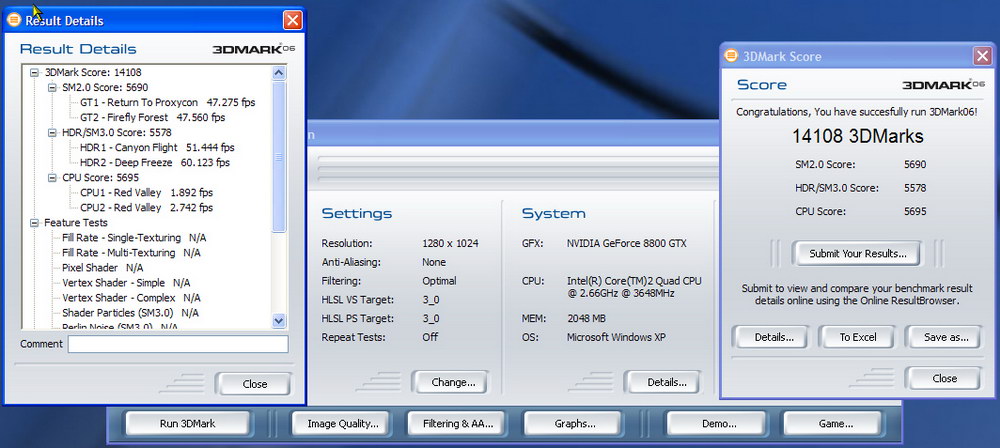
Task: Click the NVIDIA GeForce 8800 GTX text
Action: coord(626,244)
